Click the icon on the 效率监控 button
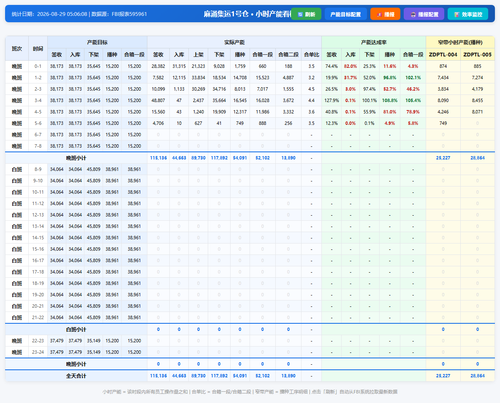This screenshot has height=403, width=500. pyautogui.click(x=457, y=14)
